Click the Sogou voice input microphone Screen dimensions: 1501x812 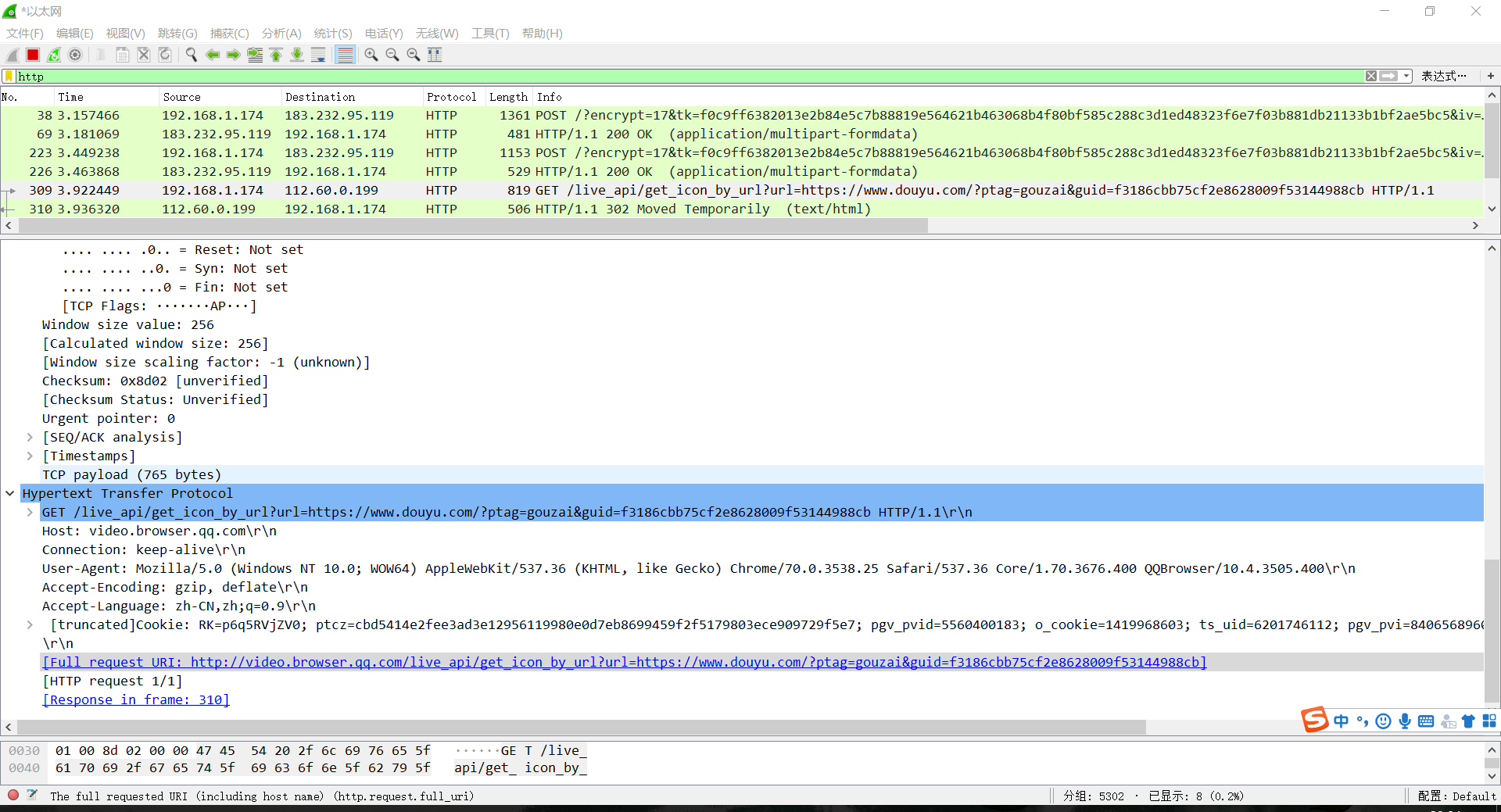[1405, 721]
